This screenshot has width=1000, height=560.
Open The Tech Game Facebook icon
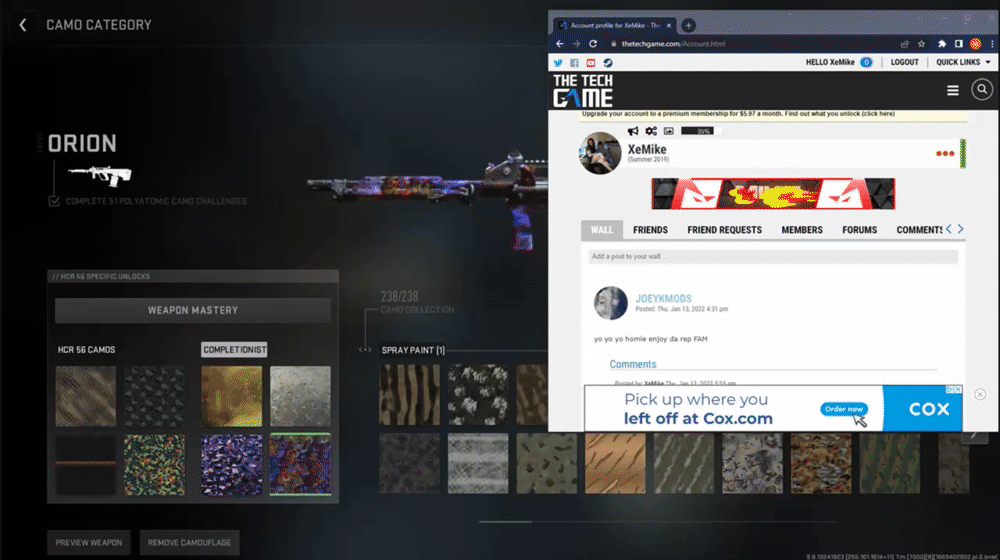[x=574, y=63]
